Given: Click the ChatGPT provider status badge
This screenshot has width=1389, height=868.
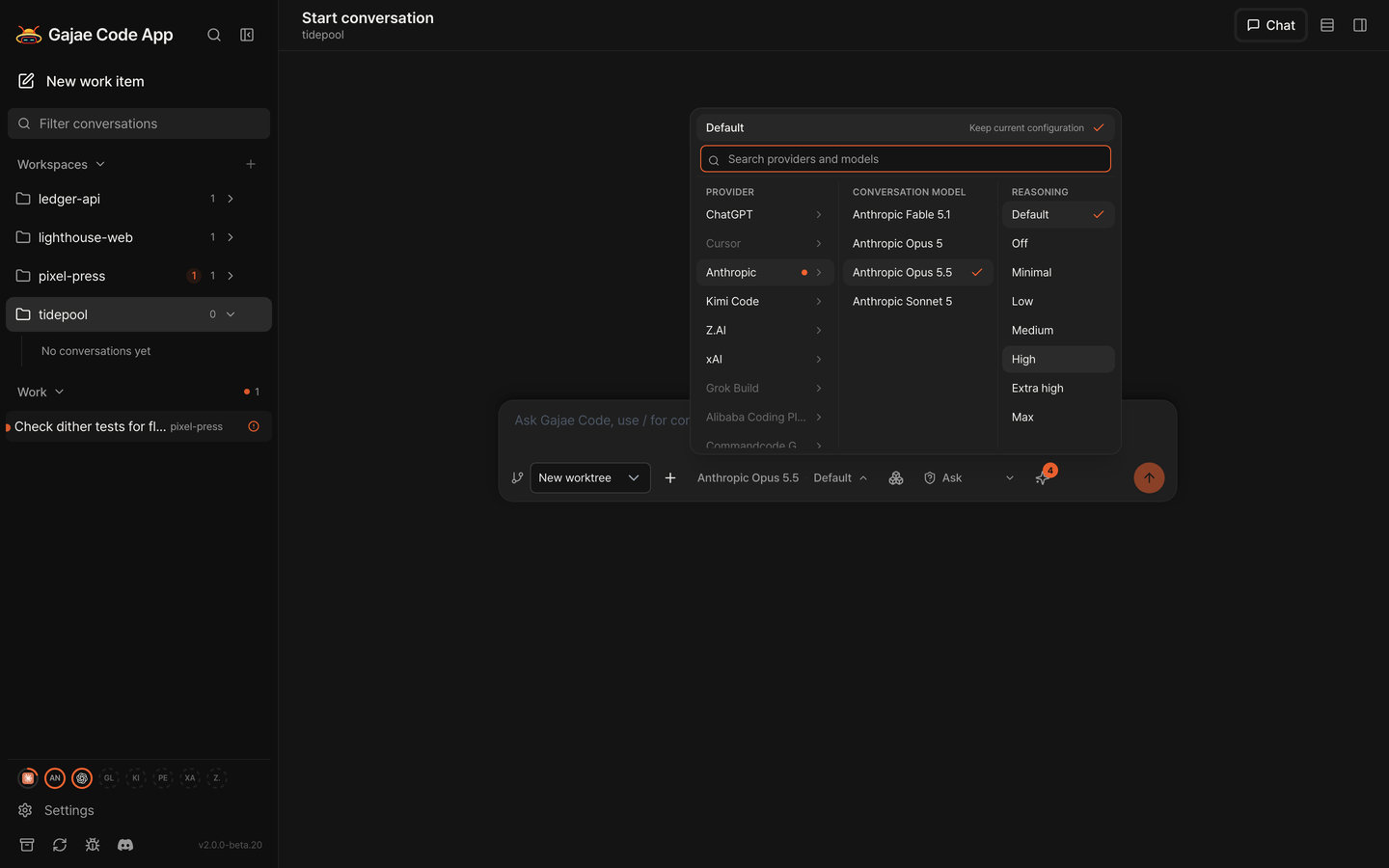Looking at the screenshot, I should point(82,777).
